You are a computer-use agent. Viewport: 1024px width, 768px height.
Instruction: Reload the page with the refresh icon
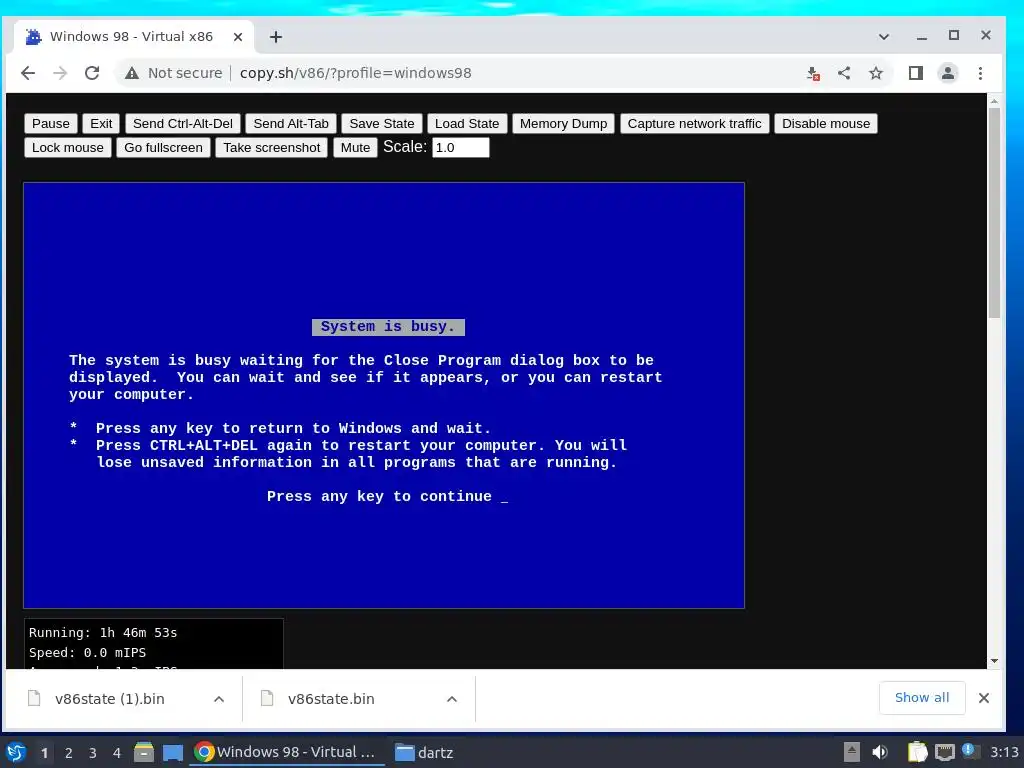(x=92, y=73)
